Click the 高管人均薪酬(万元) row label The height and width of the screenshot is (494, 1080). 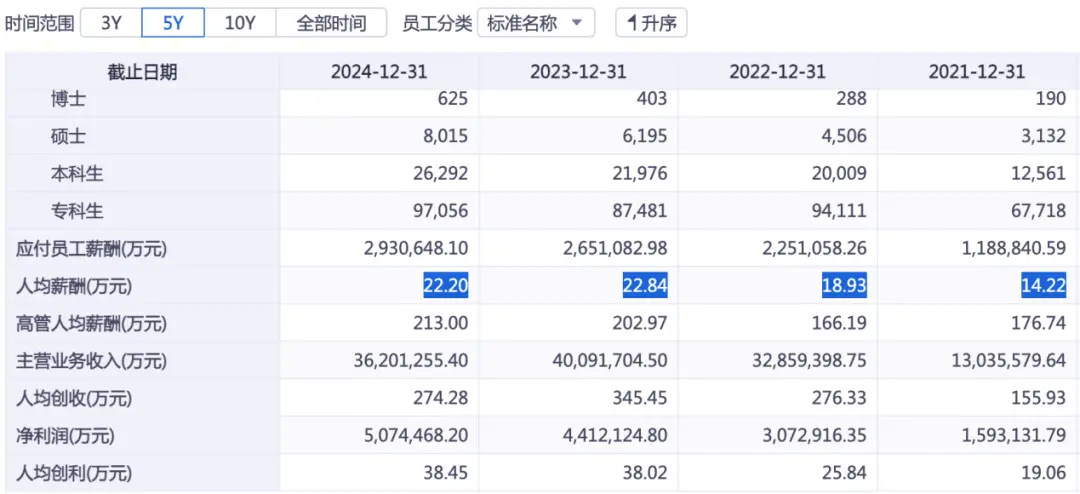pyautogui.click(x=91, y=323)
